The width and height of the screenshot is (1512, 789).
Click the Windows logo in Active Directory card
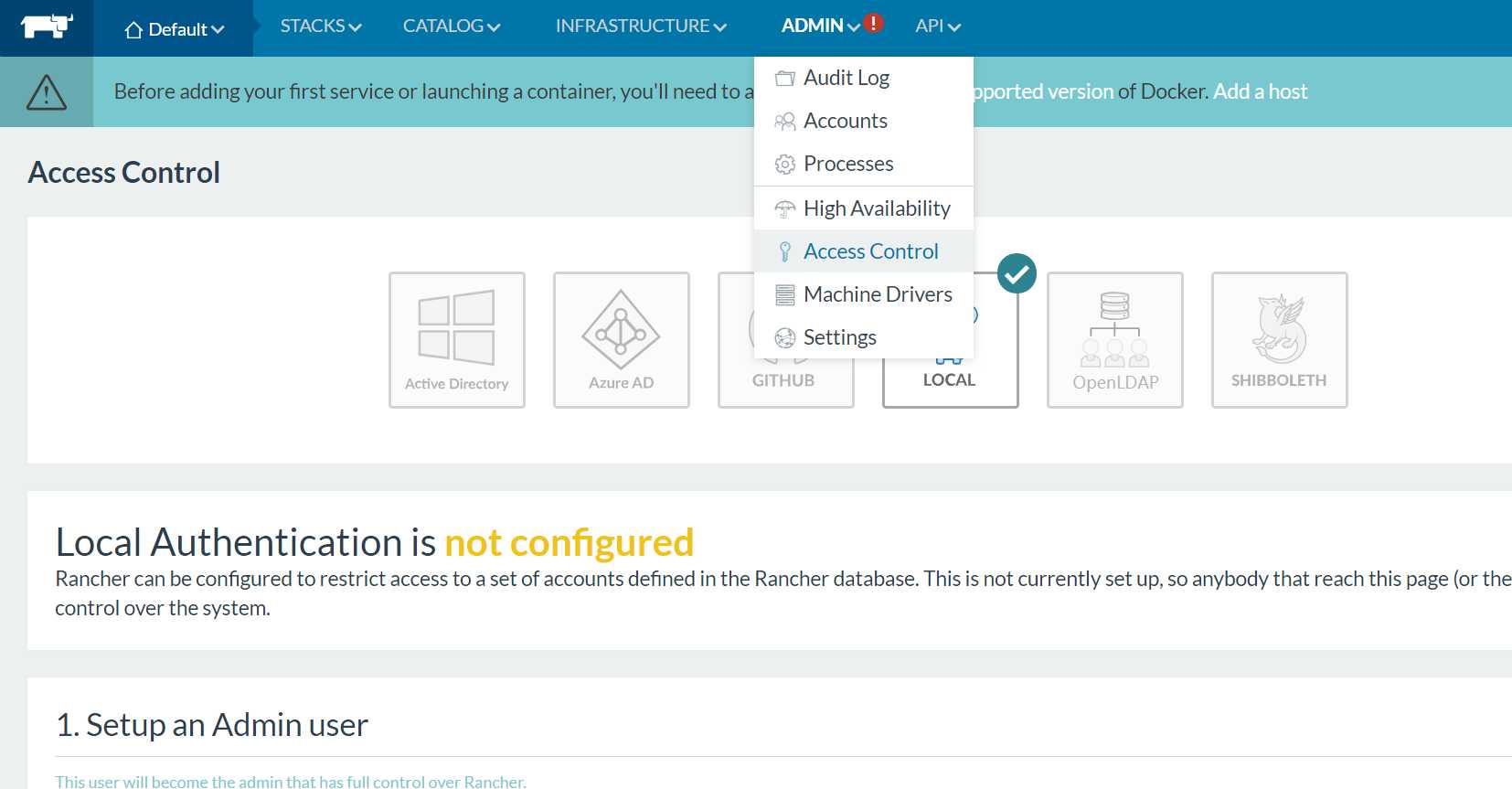(x=456, y=327)
